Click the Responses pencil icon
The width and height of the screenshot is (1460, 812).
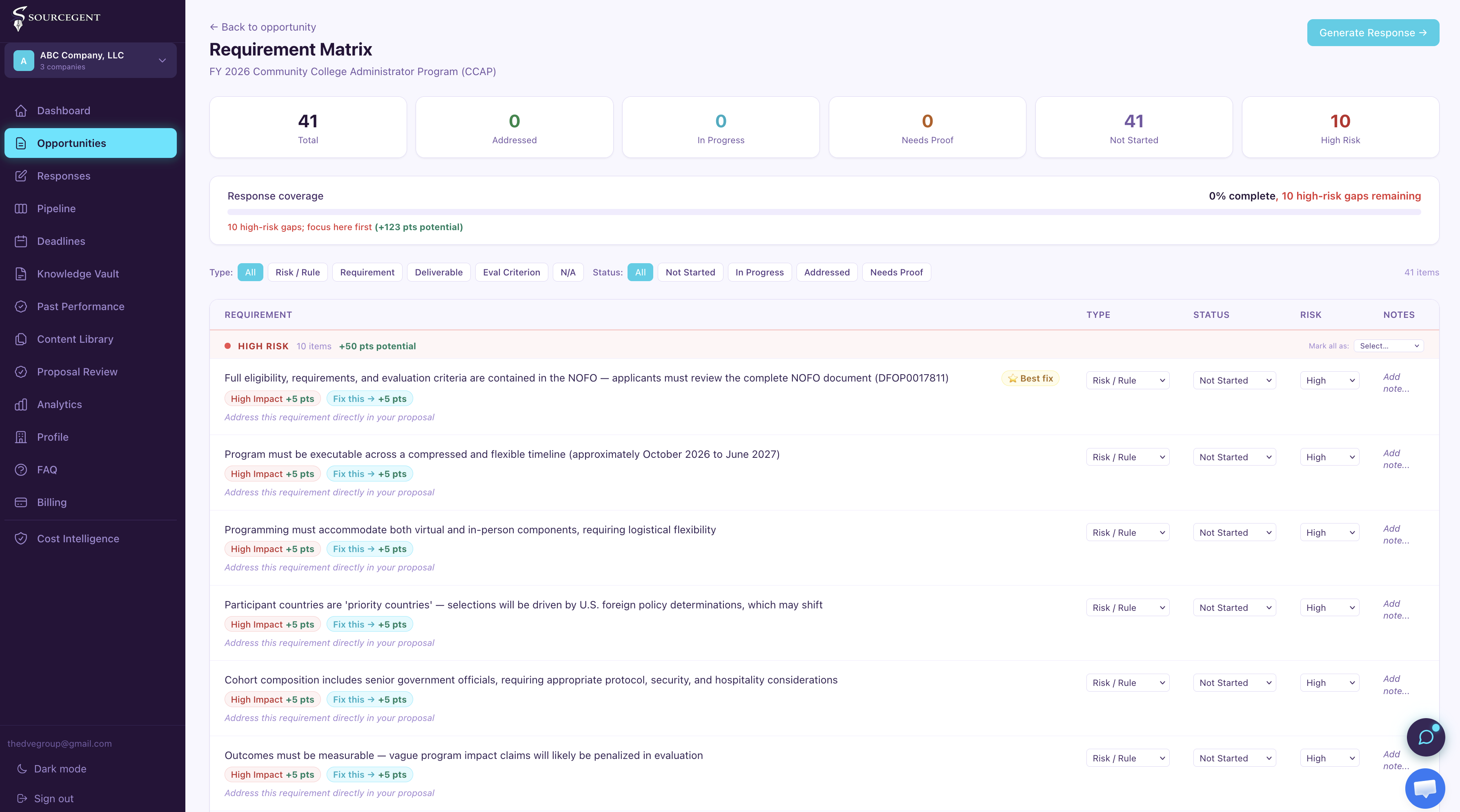[x=21, y=175]
